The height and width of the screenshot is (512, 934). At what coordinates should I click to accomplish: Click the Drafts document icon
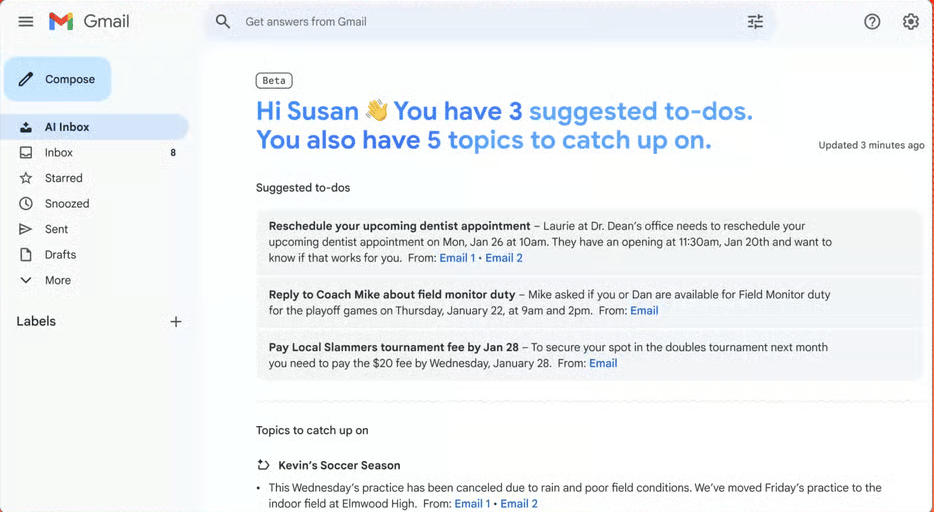click(x=26, y=255)
